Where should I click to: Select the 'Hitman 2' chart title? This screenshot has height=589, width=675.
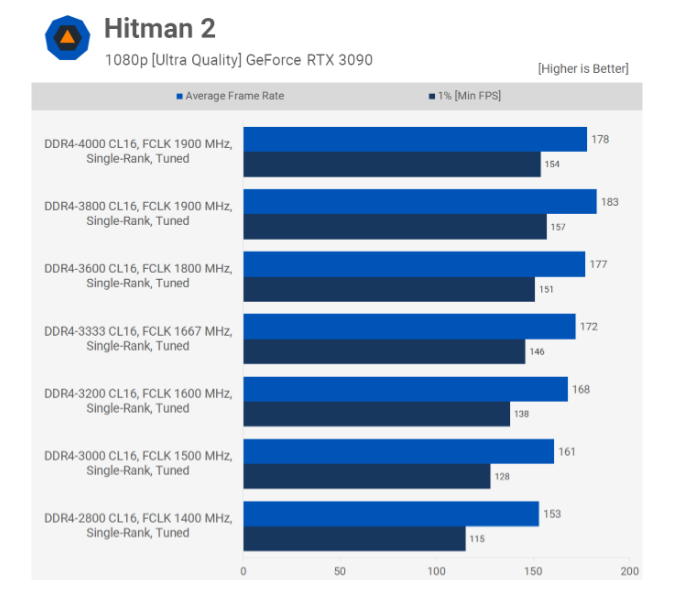pyautogui.click(x=160, y=28)
